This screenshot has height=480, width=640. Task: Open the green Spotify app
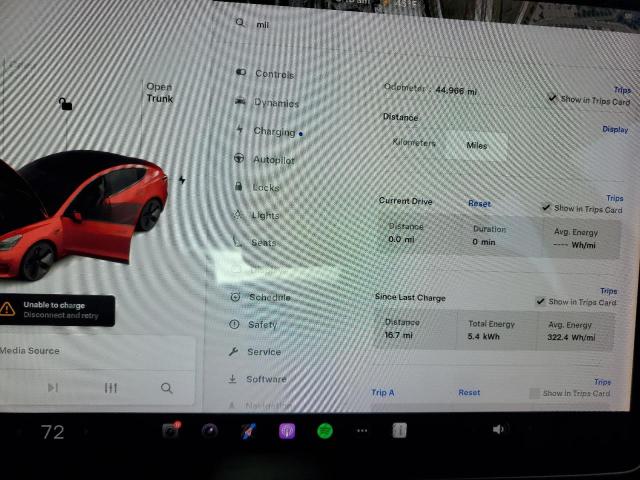pyautogui.click(x=325, y=431)
